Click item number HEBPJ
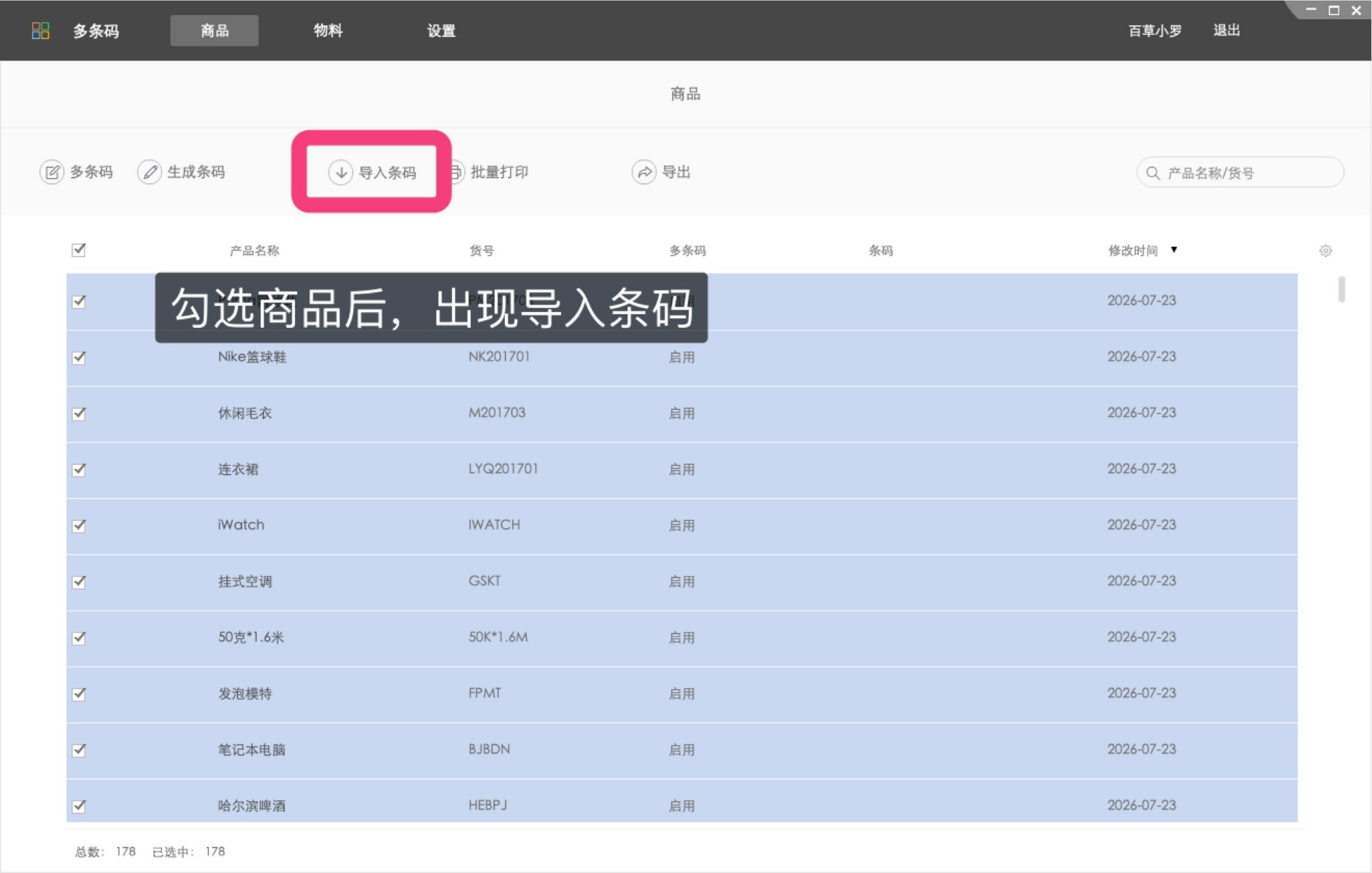1372x873 pixels. [x=488, y=806]
